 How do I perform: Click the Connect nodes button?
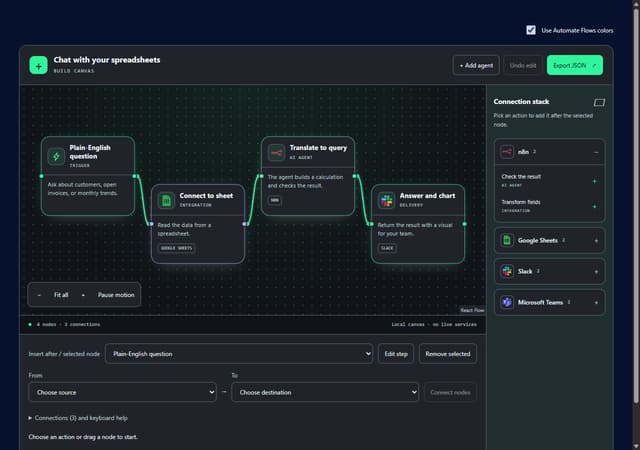point(450,392)
